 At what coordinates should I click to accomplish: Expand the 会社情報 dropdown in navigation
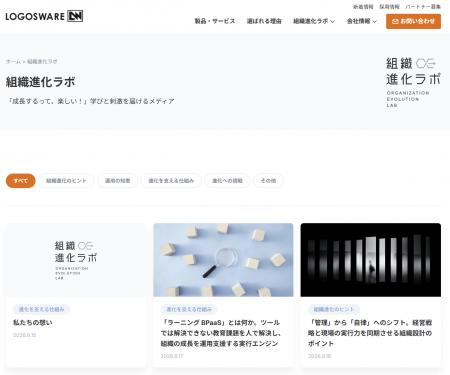pyautogui.click(x=362, y=21)
